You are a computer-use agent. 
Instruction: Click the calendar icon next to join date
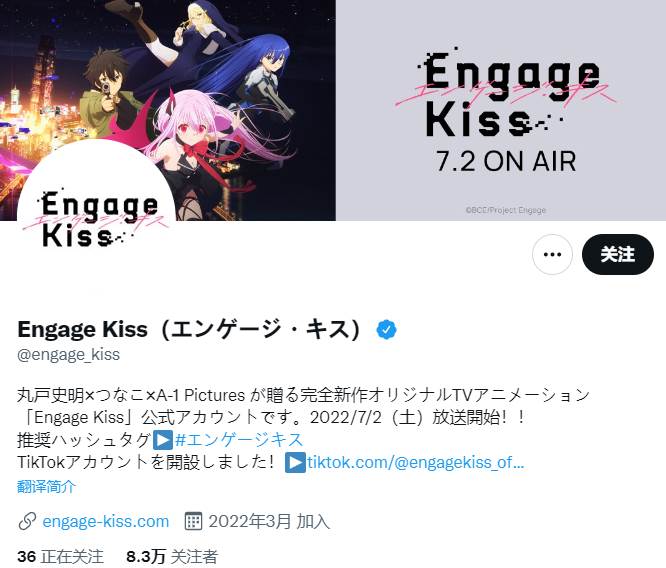click(193, 521)
